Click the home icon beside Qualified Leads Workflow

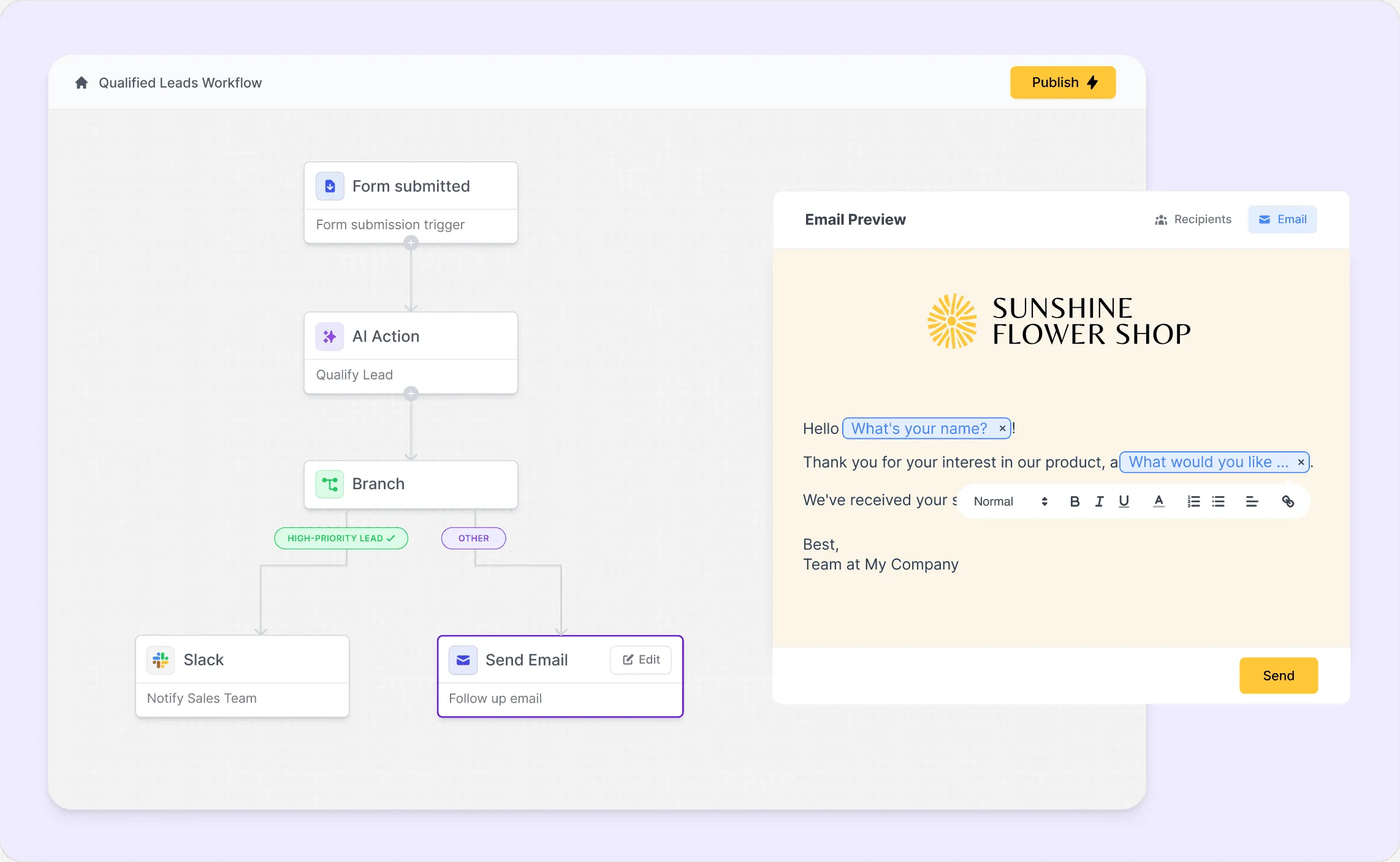[x=82, y=83]
